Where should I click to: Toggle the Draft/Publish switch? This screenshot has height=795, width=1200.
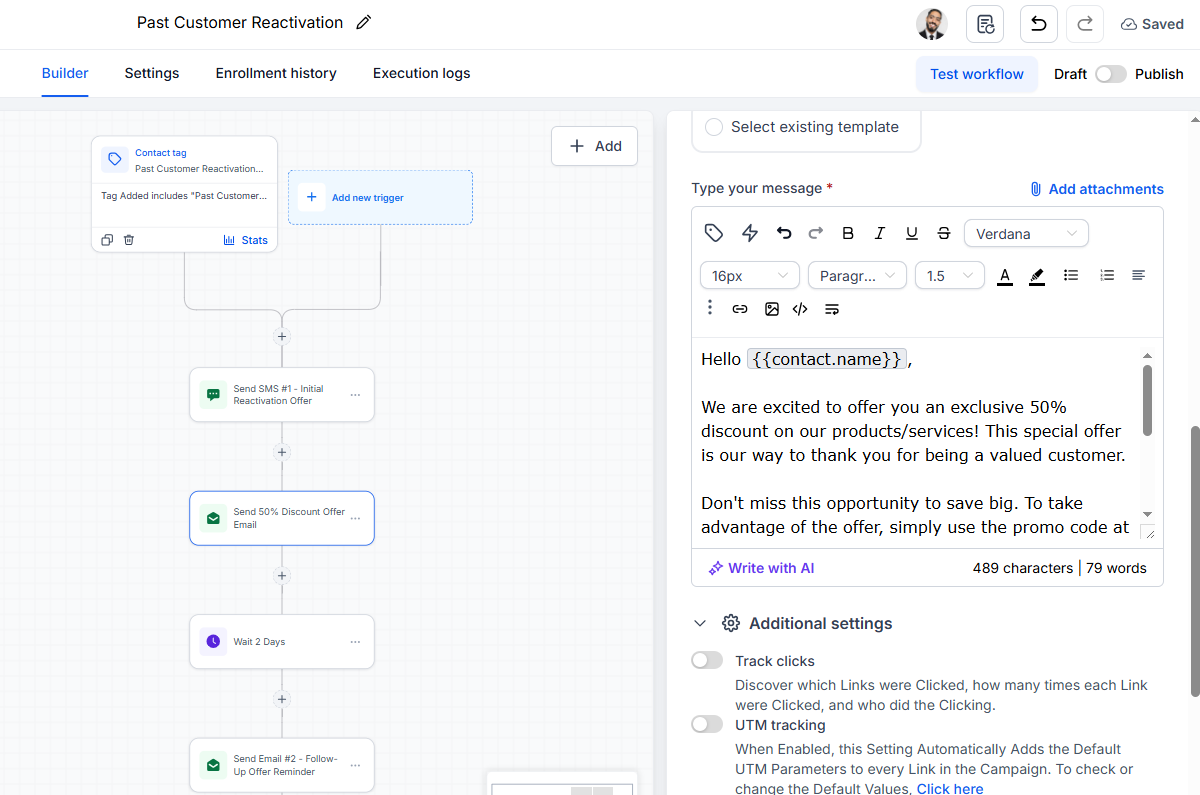tap(1110, 74)
